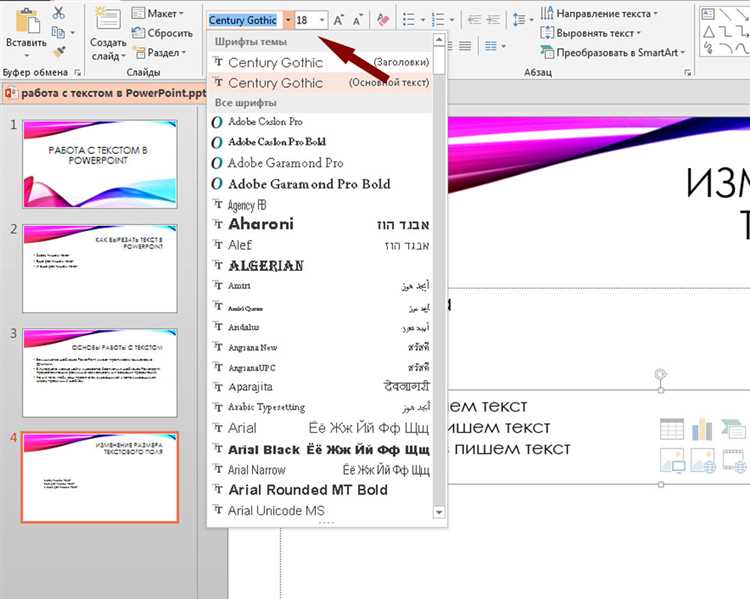Click the font list scroll-down arrow
The height and width of the screenshot is (599, 750).
click(439, 511)
